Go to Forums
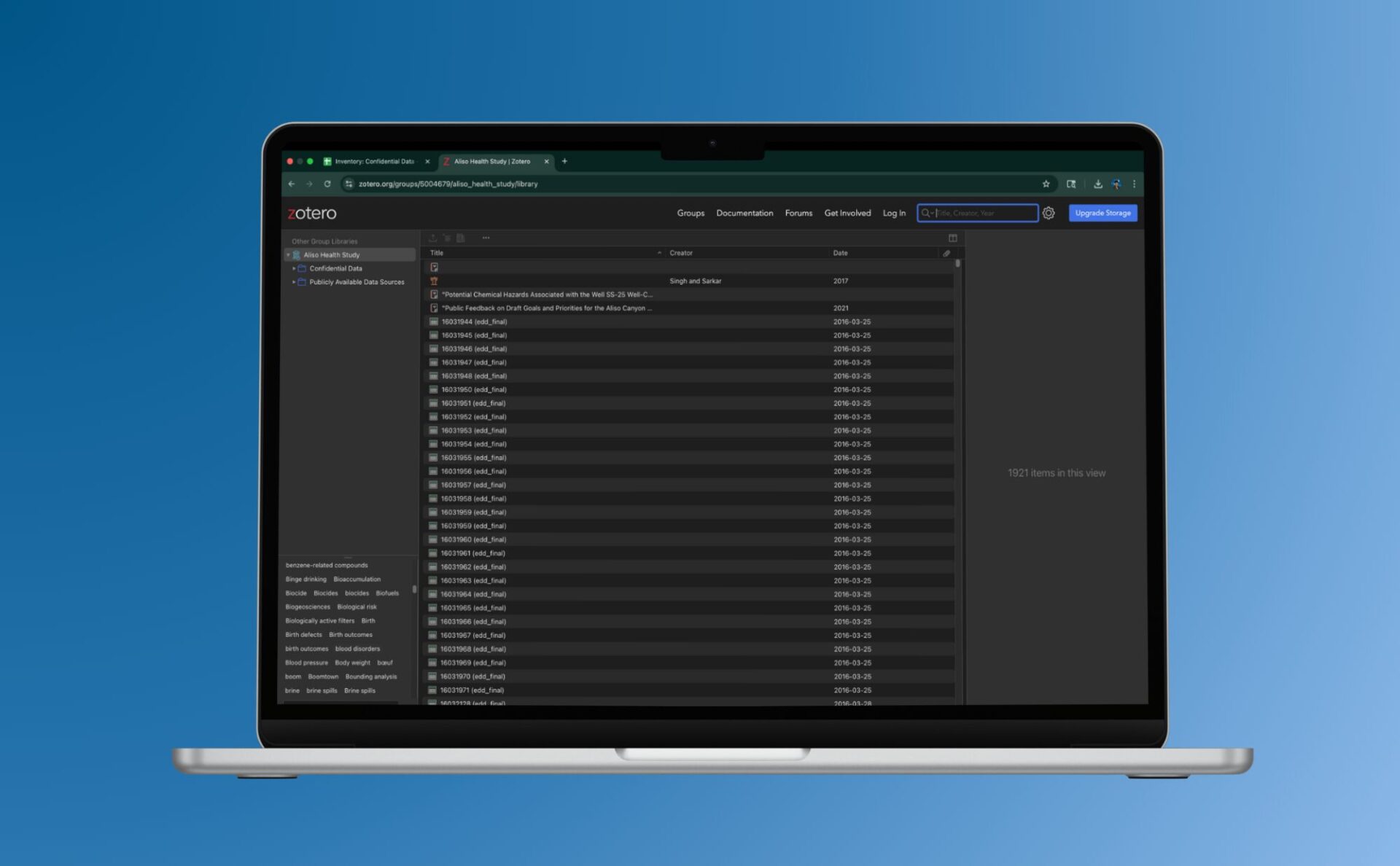The height and width of the screenshot is (866, 1400). pyautogui.click(x=798, y=213)
